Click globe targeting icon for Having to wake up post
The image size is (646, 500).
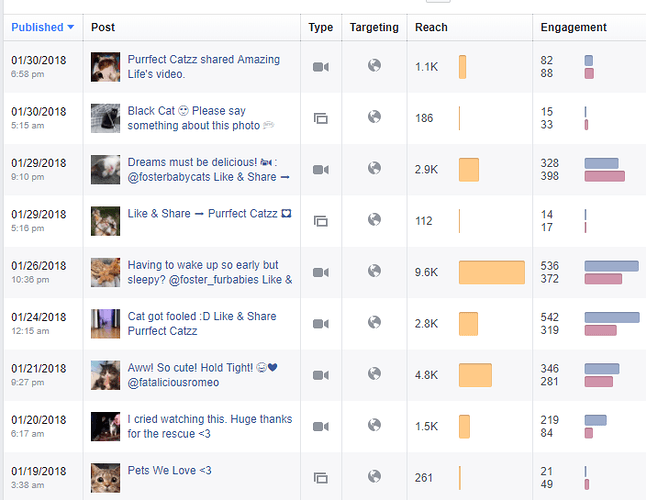pyautogui.click(x=374, y=271)
